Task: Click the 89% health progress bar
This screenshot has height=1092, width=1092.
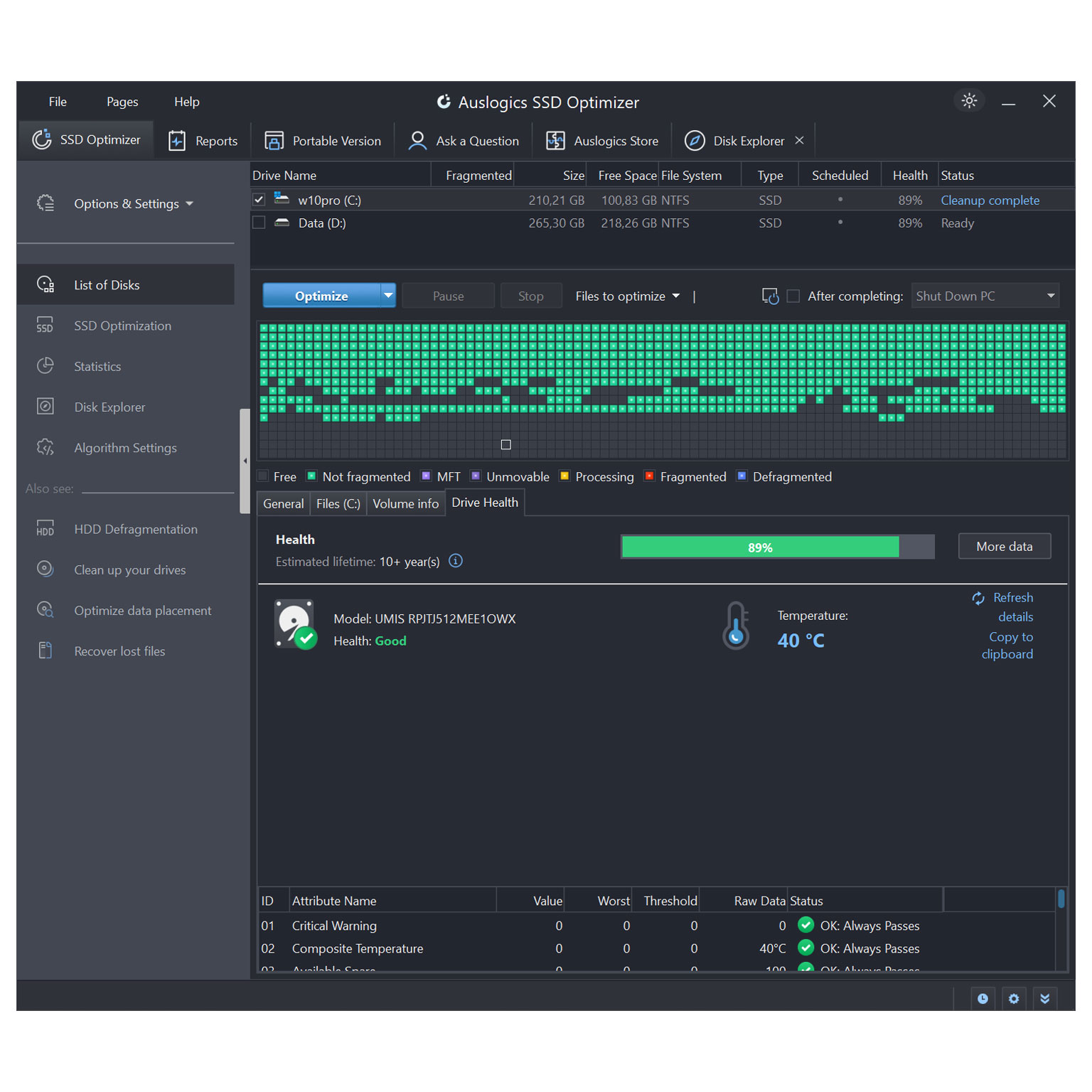Action: point(777,547)
